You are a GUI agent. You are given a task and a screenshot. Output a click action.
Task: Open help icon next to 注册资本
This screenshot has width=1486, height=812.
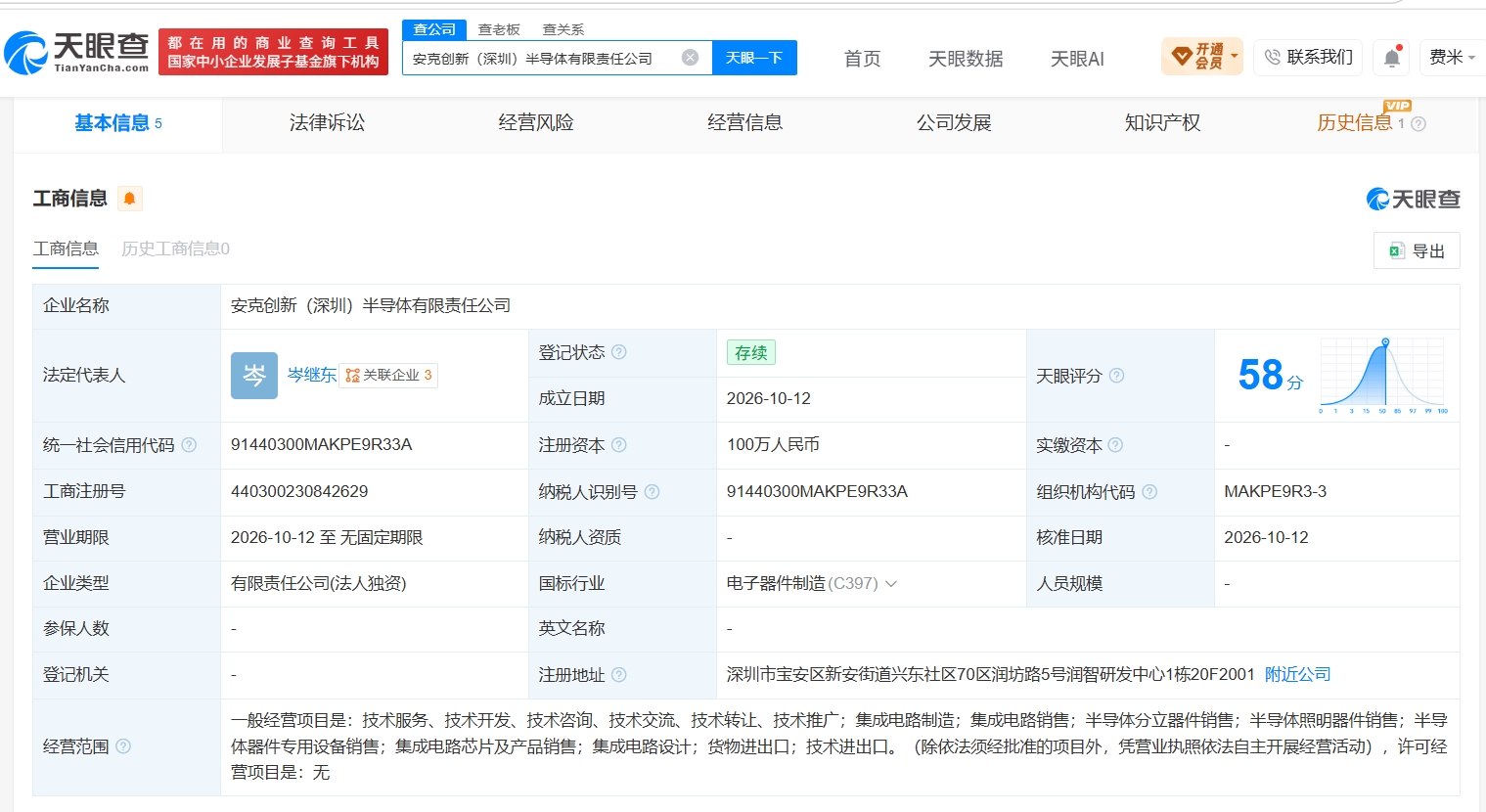pos(619,445)
